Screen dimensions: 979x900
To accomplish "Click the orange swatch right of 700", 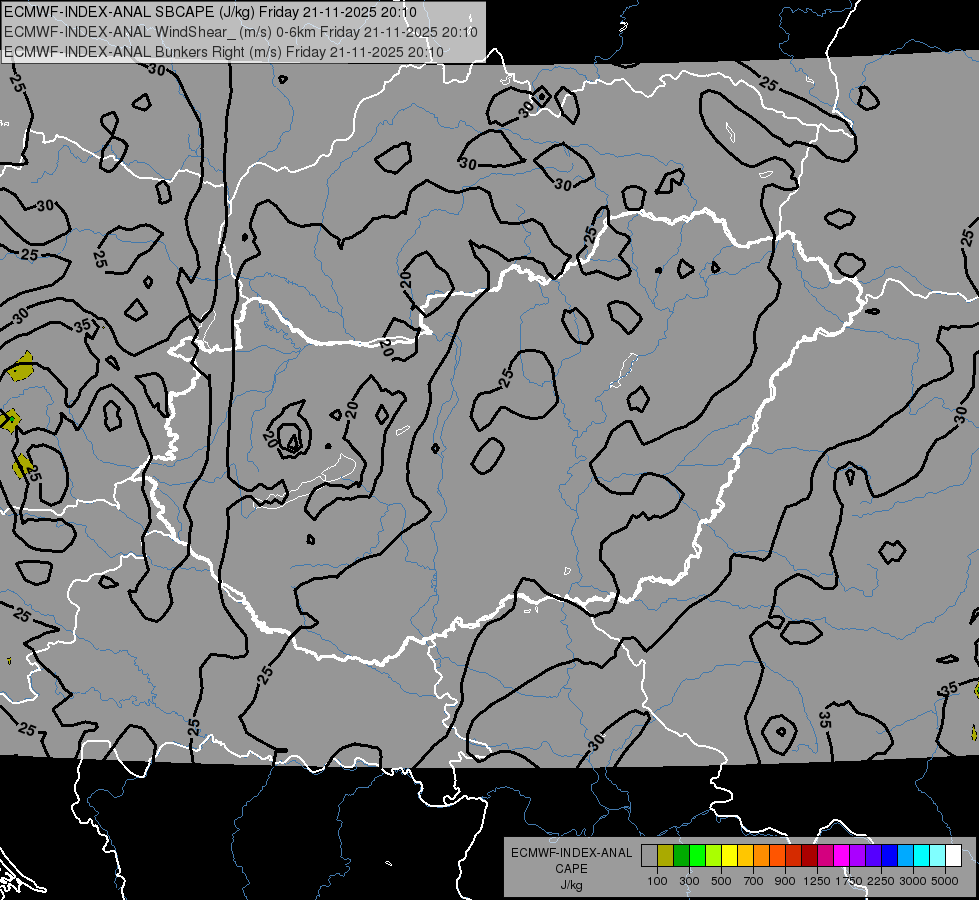I will pos(761,855).
